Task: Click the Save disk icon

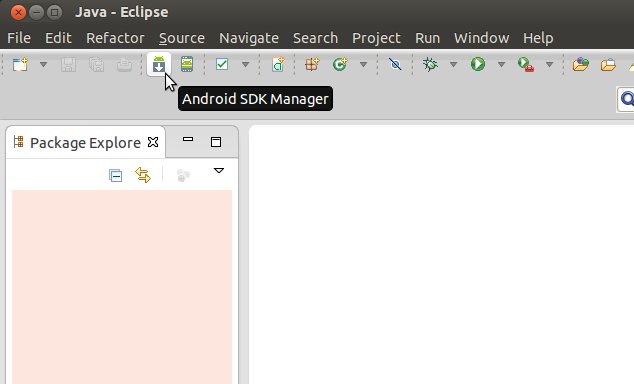Action: tap(68, 65)
